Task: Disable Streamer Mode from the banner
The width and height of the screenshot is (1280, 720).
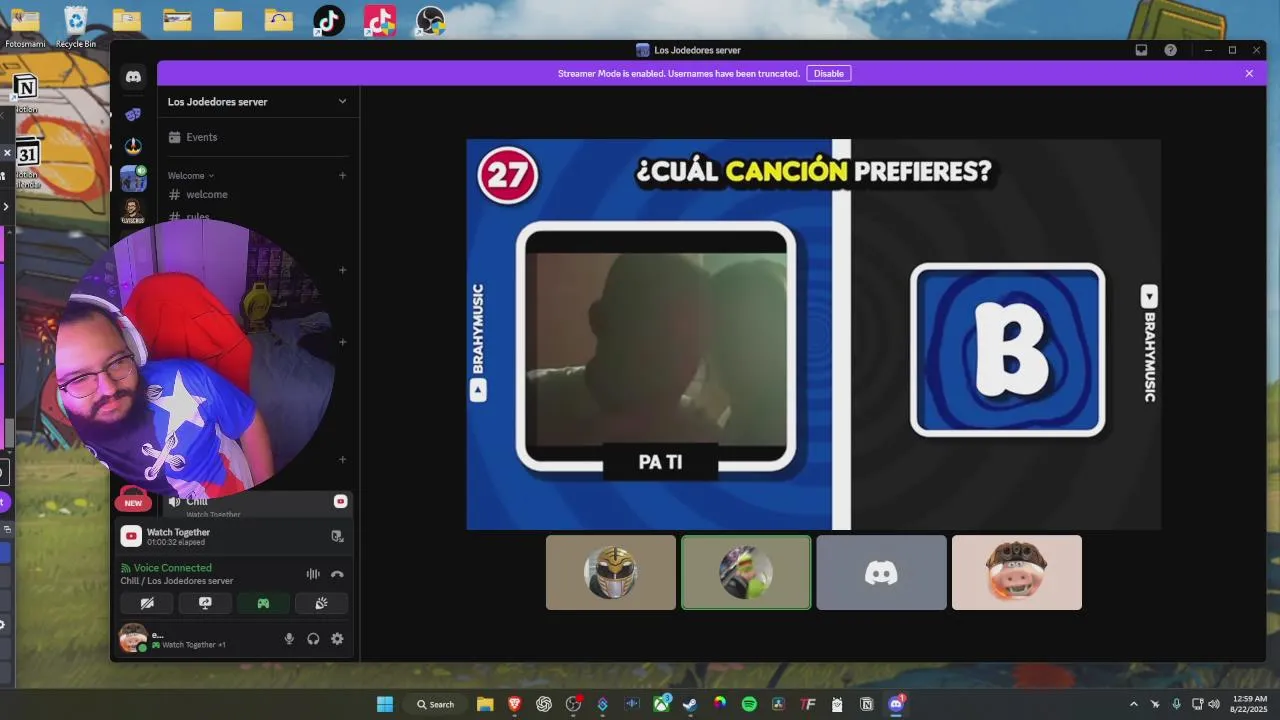Action: tap(828, 73)
